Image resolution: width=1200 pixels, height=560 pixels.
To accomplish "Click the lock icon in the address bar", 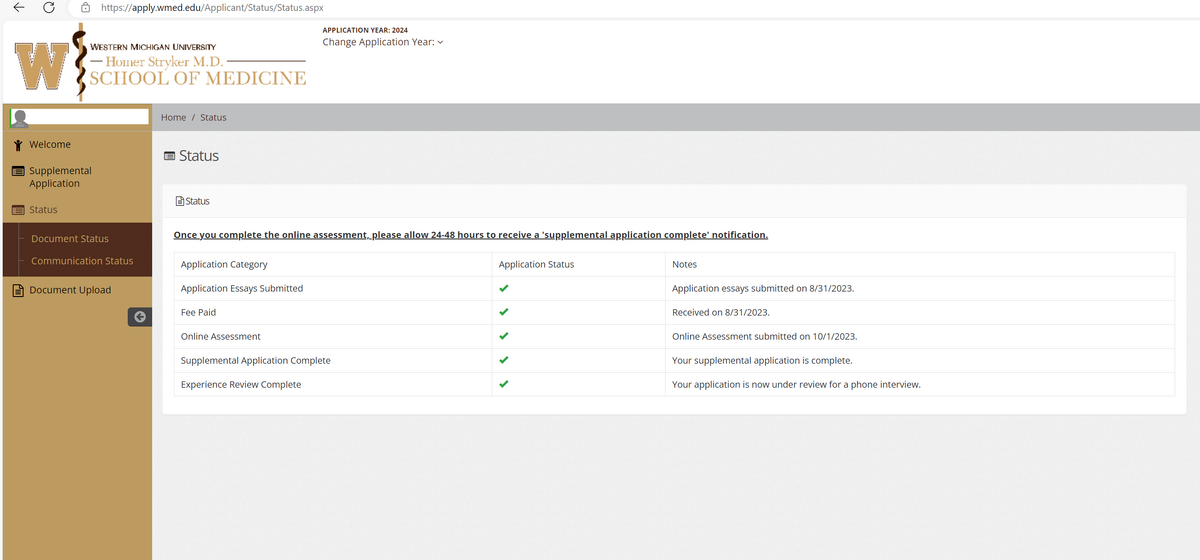I will point(86,8).
